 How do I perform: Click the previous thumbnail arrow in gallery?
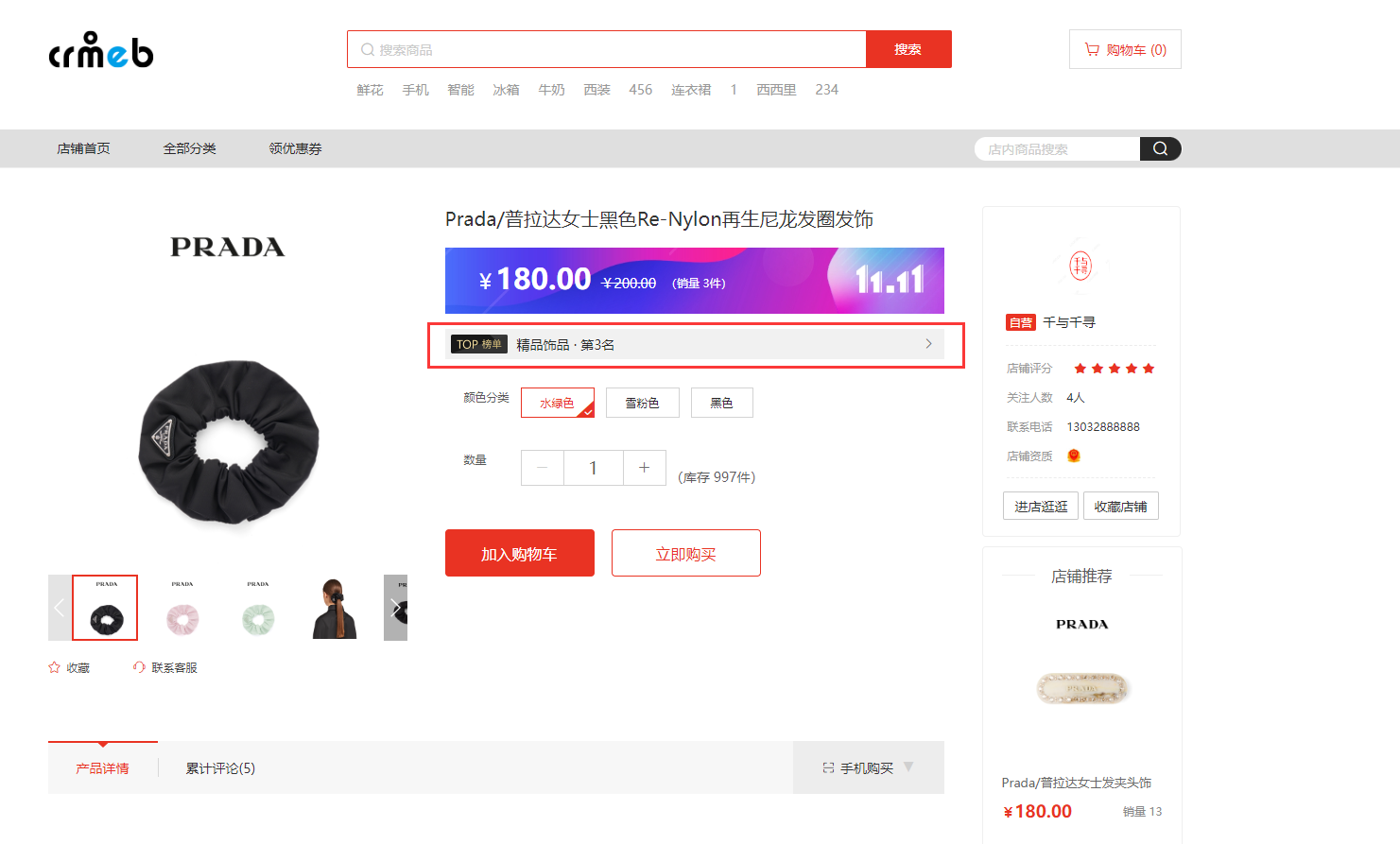click(60, 608)
